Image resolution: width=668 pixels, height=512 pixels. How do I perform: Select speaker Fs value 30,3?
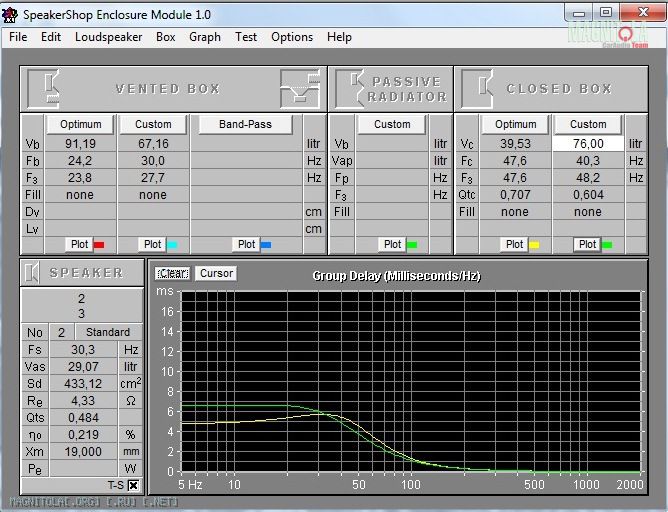coord(83,350)
